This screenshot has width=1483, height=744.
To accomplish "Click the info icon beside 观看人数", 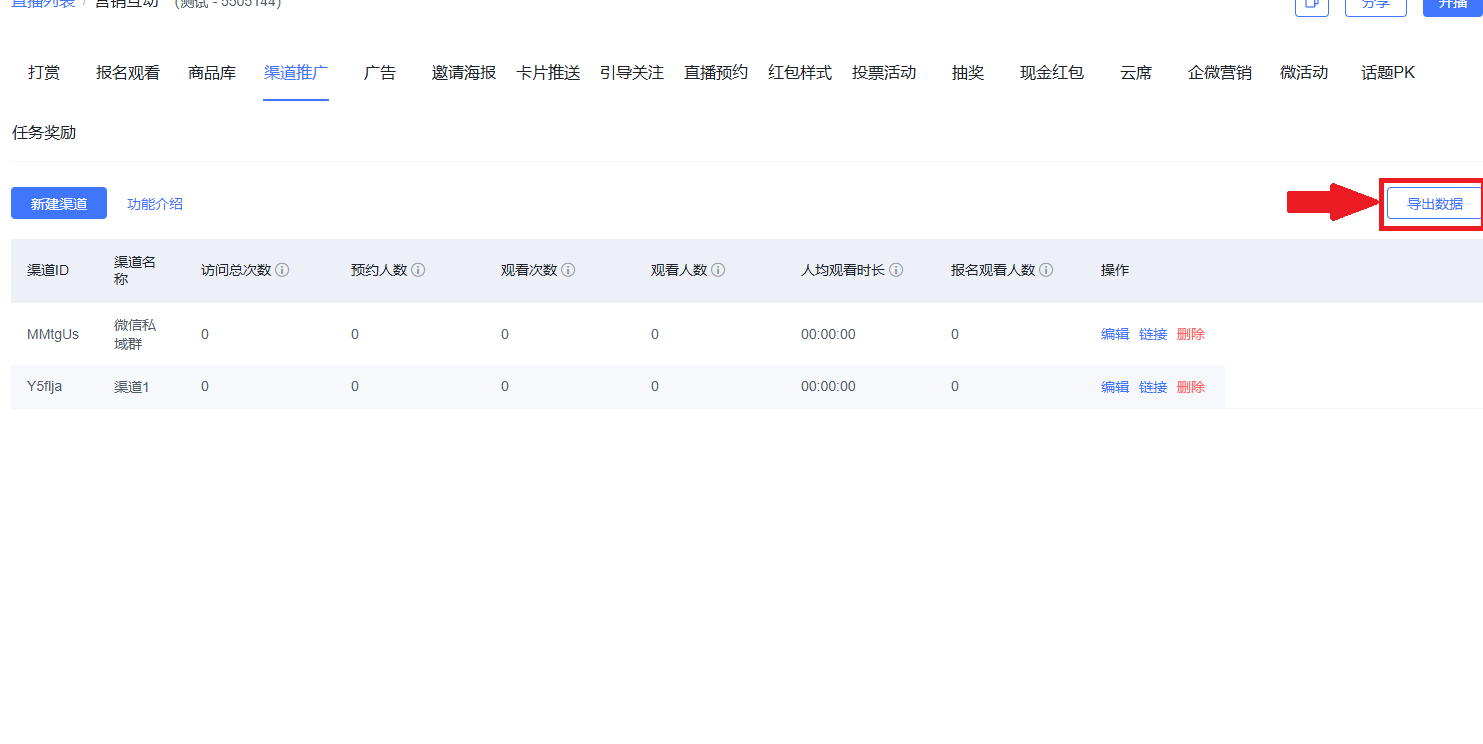I will [718, 270].
